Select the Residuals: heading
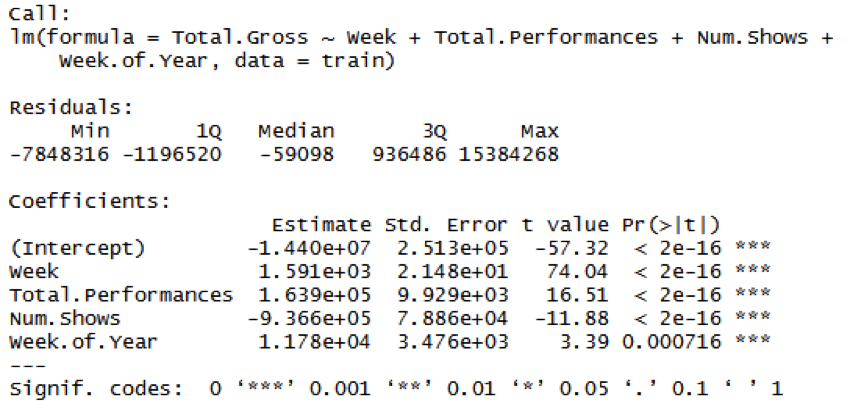The width and height of the screenshot is (855, 418). point(70,107)
